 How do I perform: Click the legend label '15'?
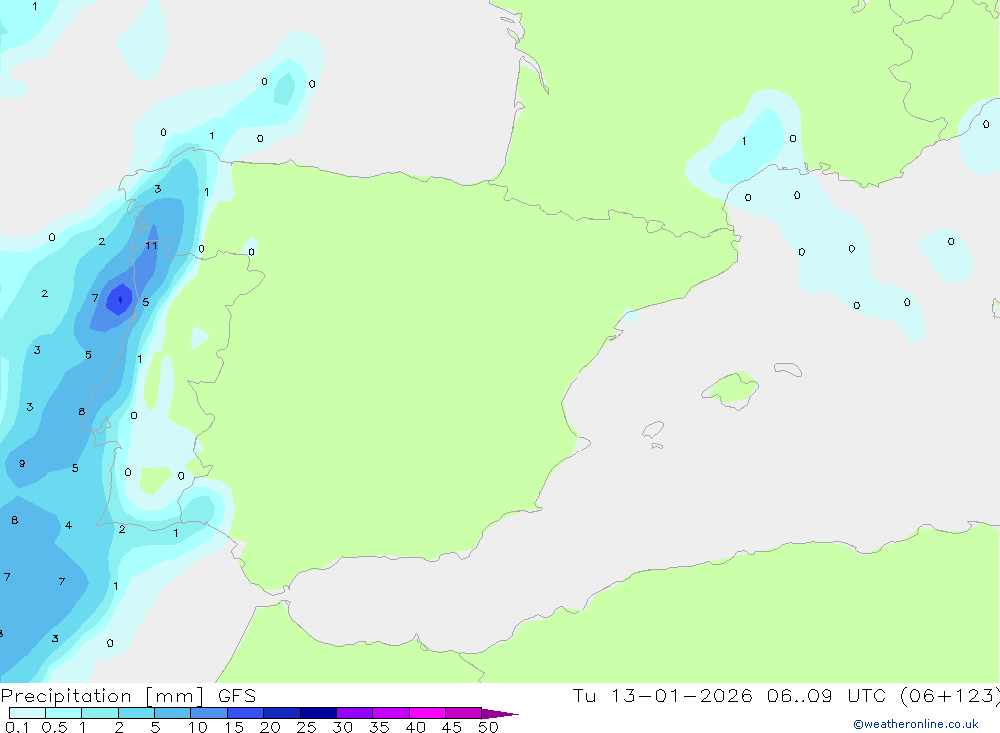click(234, 727)
